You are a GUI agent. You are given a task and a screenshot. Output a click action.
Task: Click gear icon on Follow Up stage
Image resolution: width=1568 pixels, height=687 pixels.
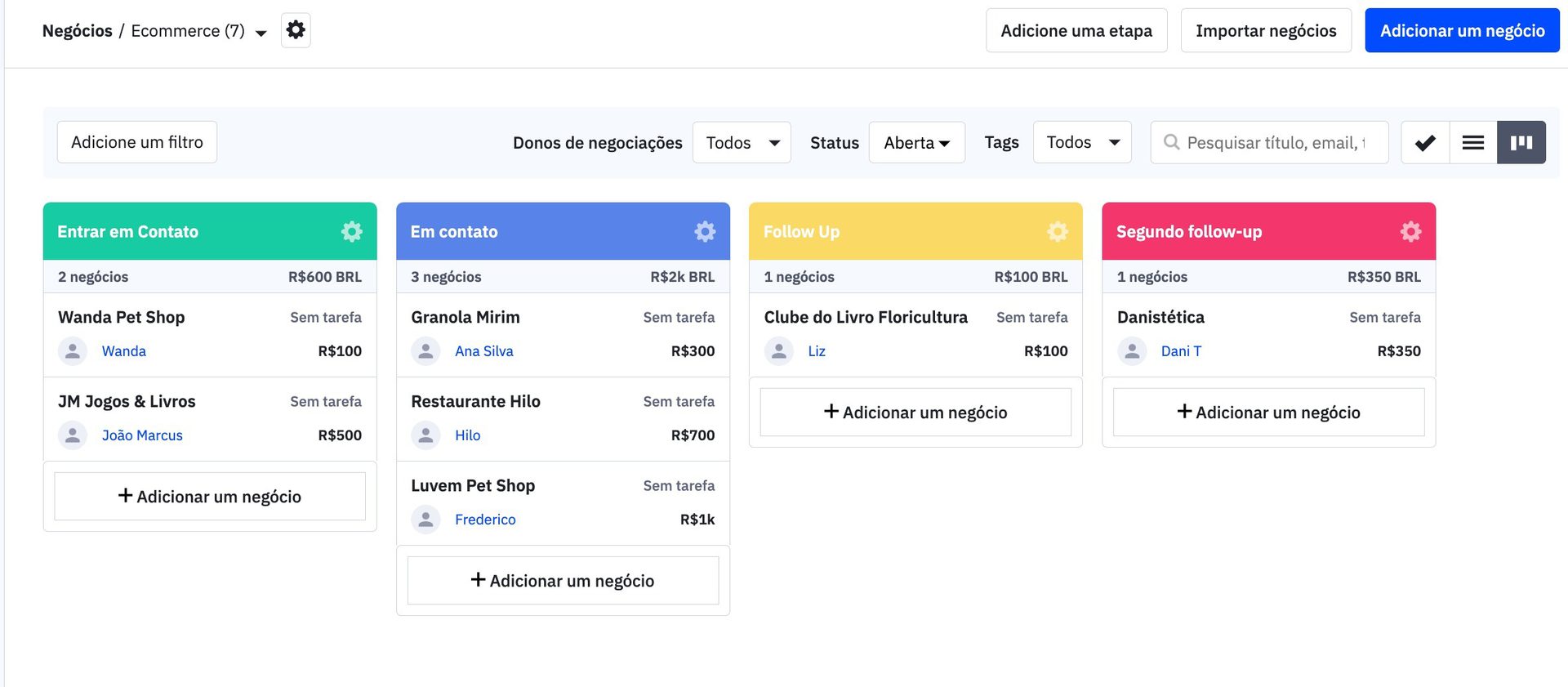coord(1058,232)
